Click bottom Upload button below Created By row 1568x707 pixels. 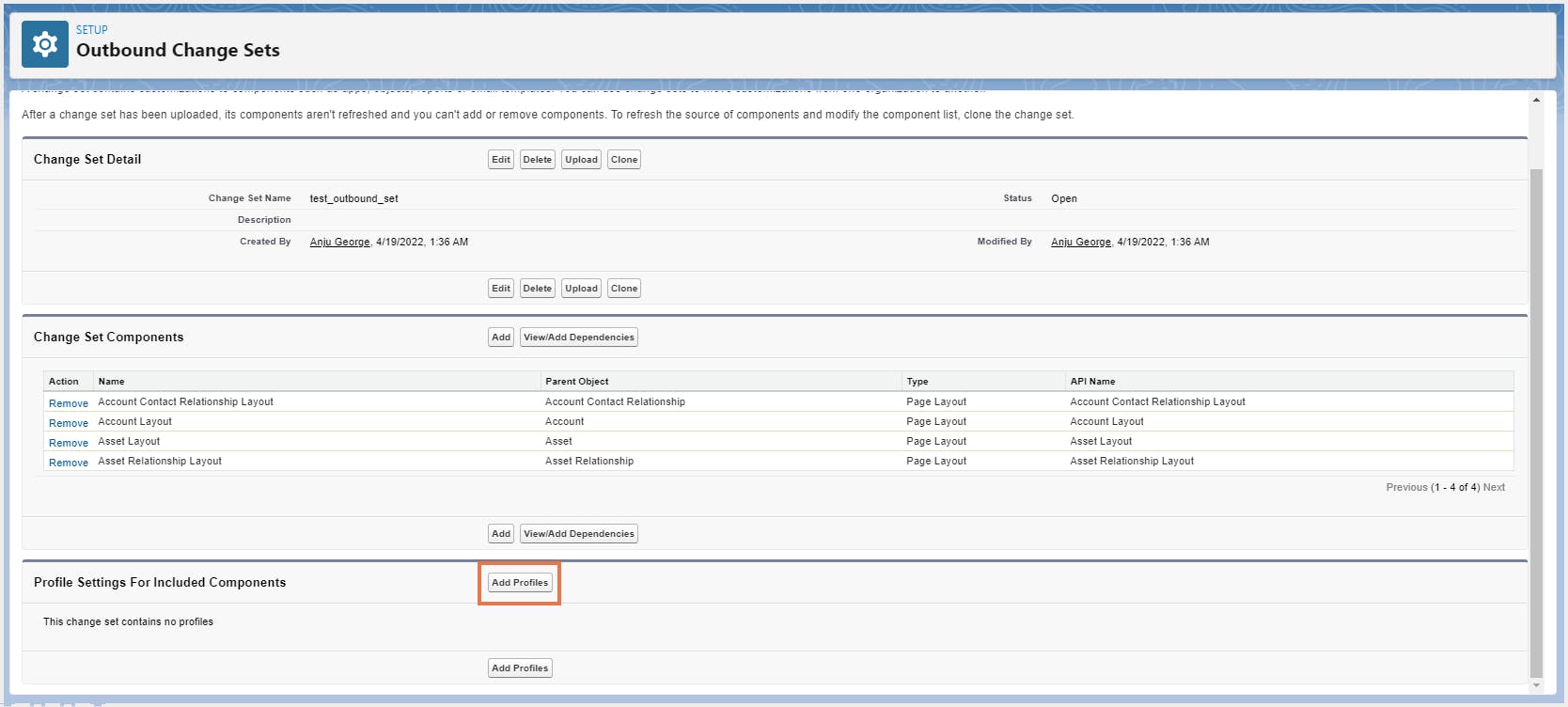582,289
